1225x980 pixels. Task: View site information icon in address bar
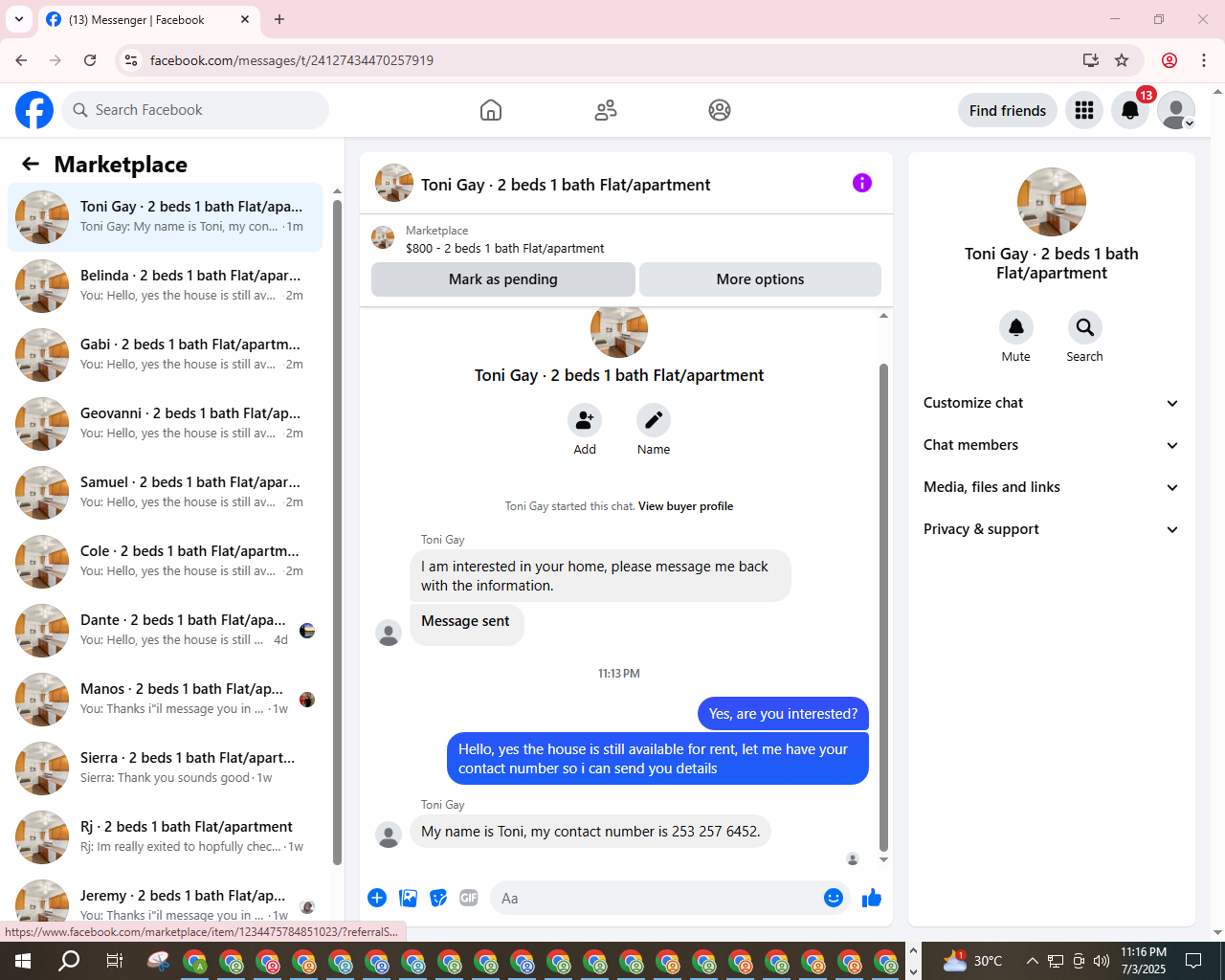click(x=131, y=60)
